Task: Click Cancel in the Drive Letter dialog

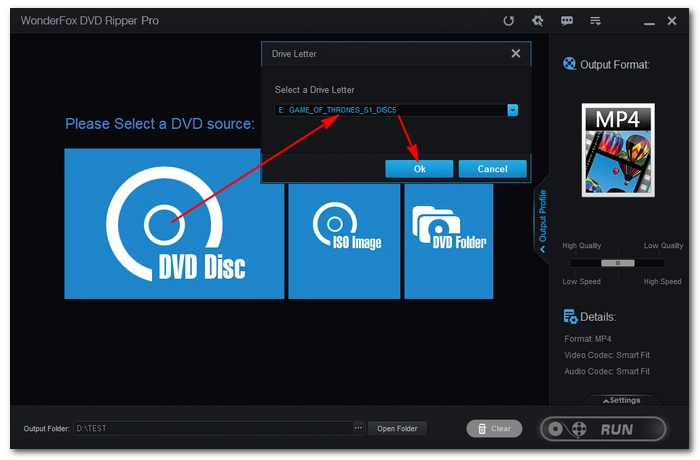Action: click(x=492, y=169)
